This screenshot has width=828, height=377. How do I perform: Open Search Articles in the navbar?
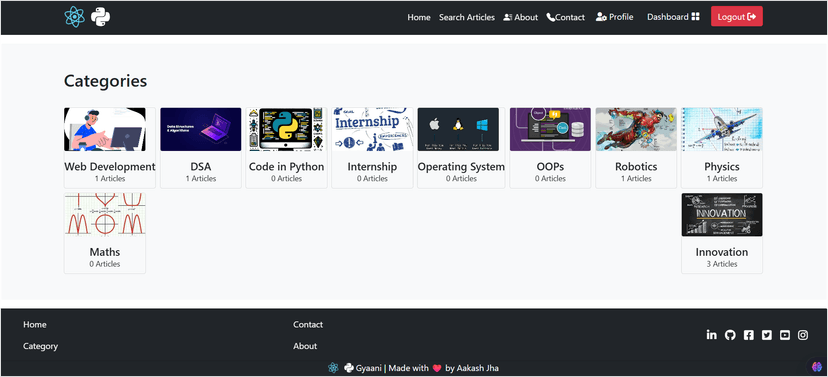tap(467, 17)
